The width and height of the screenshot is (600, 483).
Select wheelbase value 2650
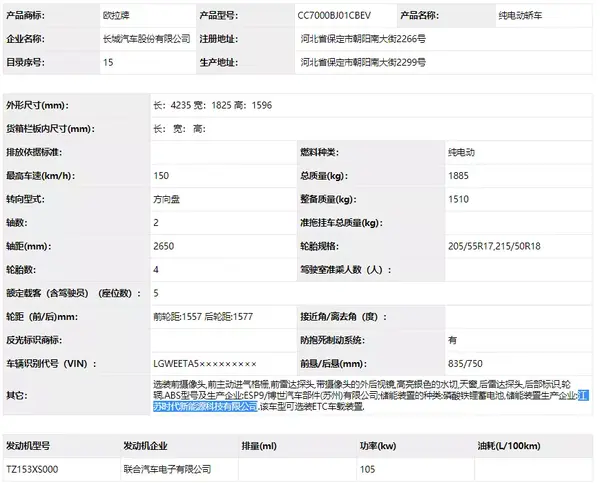point(164,246)
